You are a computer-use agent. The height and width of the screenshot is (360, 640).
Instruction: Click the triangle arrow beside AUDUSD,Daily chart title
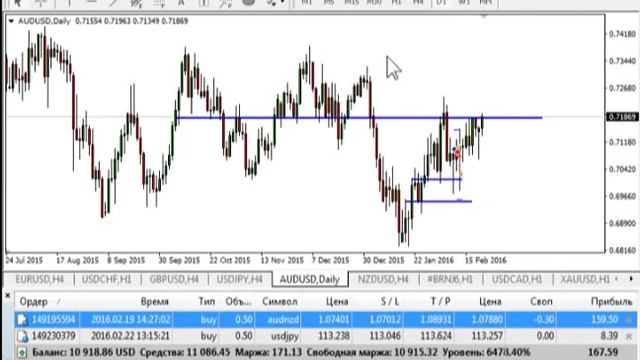[11, 21]
